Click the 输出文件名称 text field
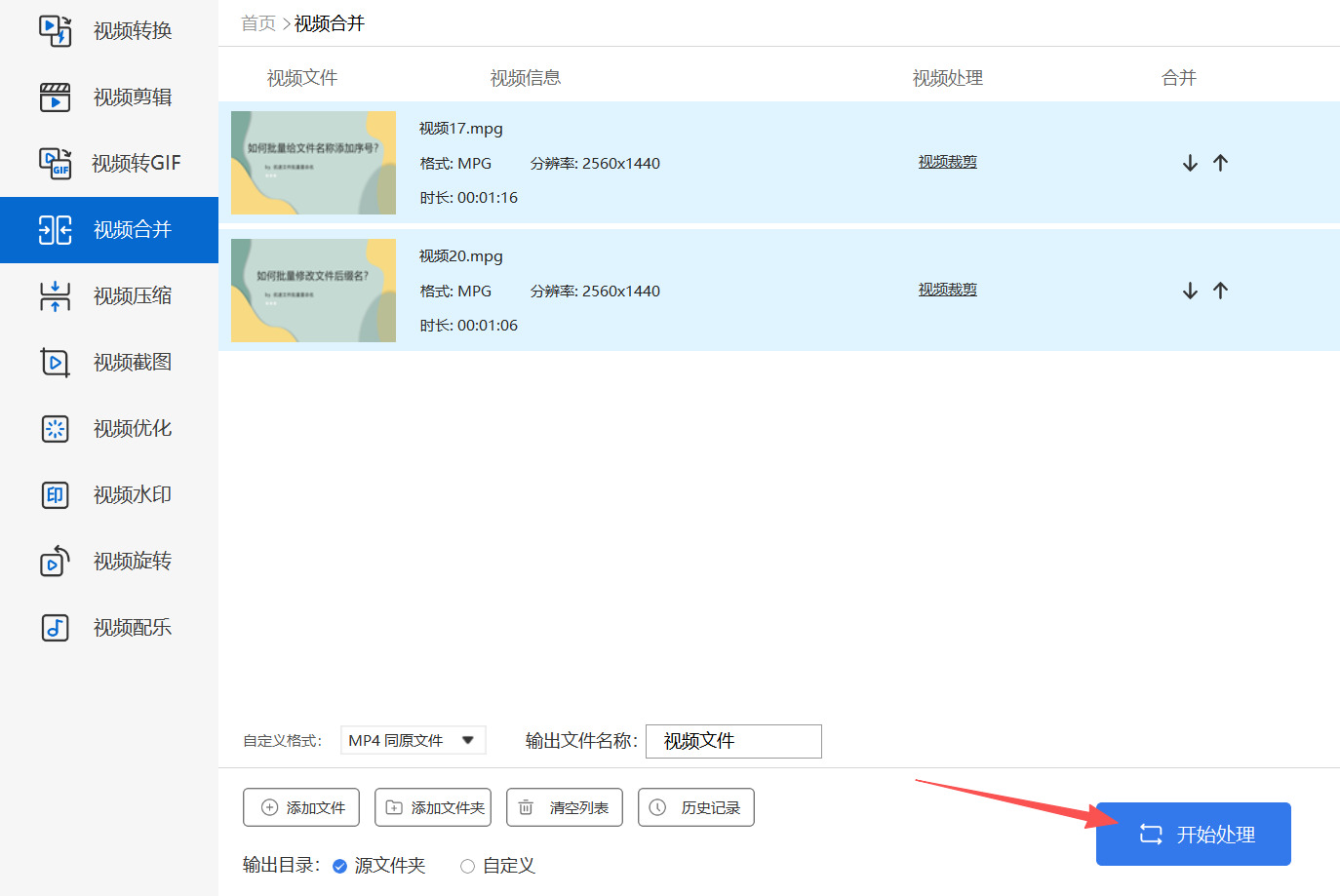The image size is (1340, 896). point(733,741)
